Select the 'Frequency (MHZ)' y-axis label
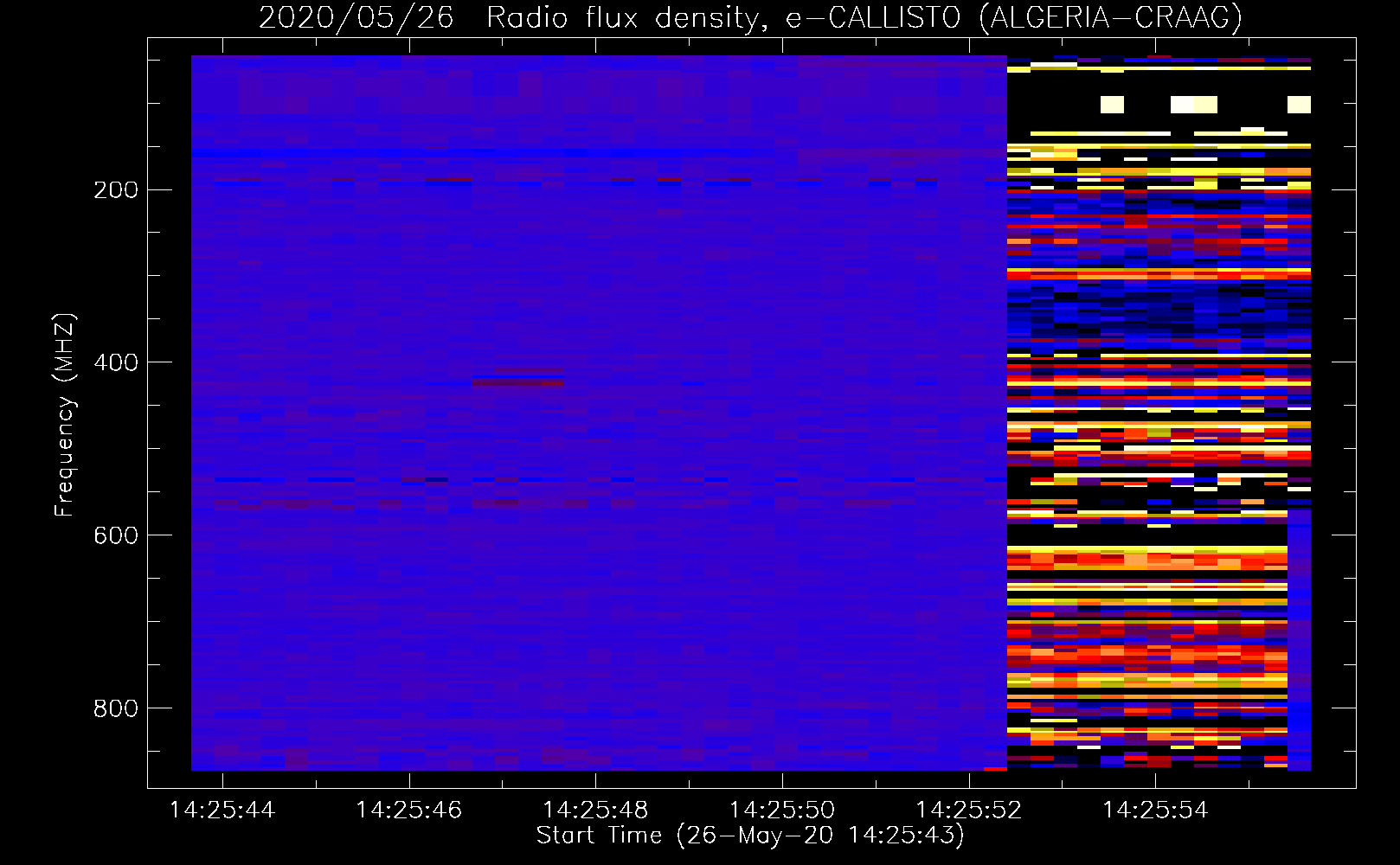The image size is (1400, 865). [65, 415]
